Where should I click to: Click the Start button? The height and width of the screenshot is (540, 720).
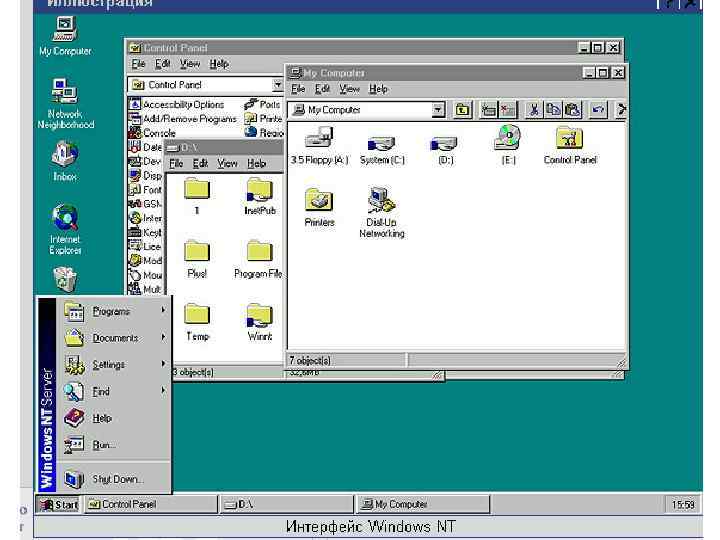[59, 505]
